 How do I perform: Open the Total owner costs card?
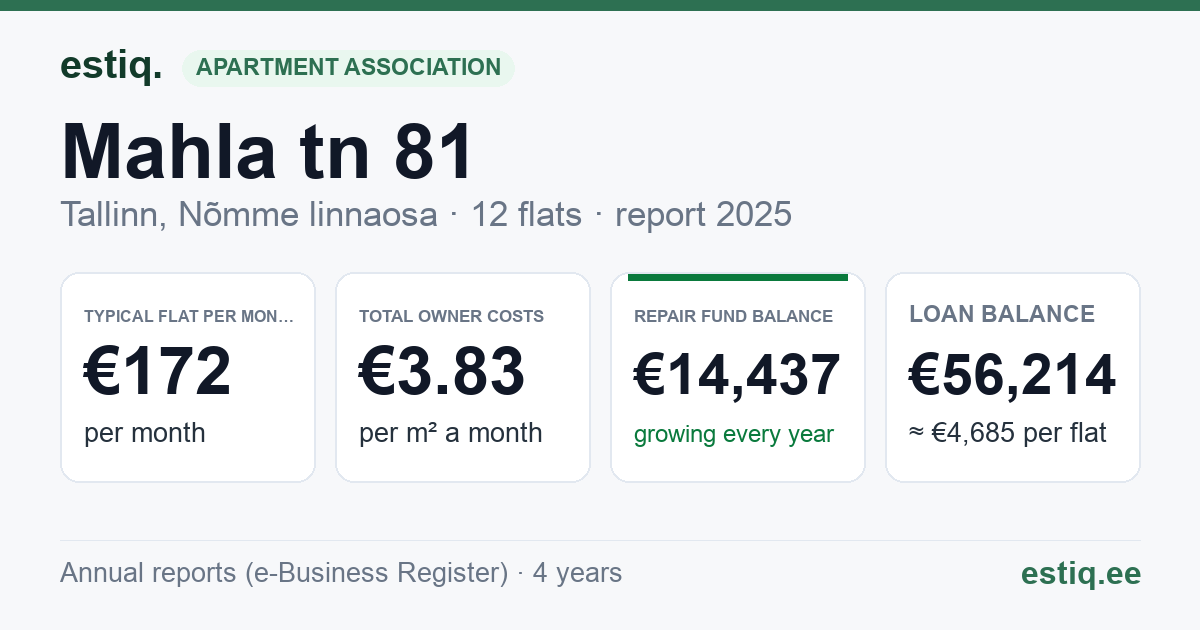[463, 377]
